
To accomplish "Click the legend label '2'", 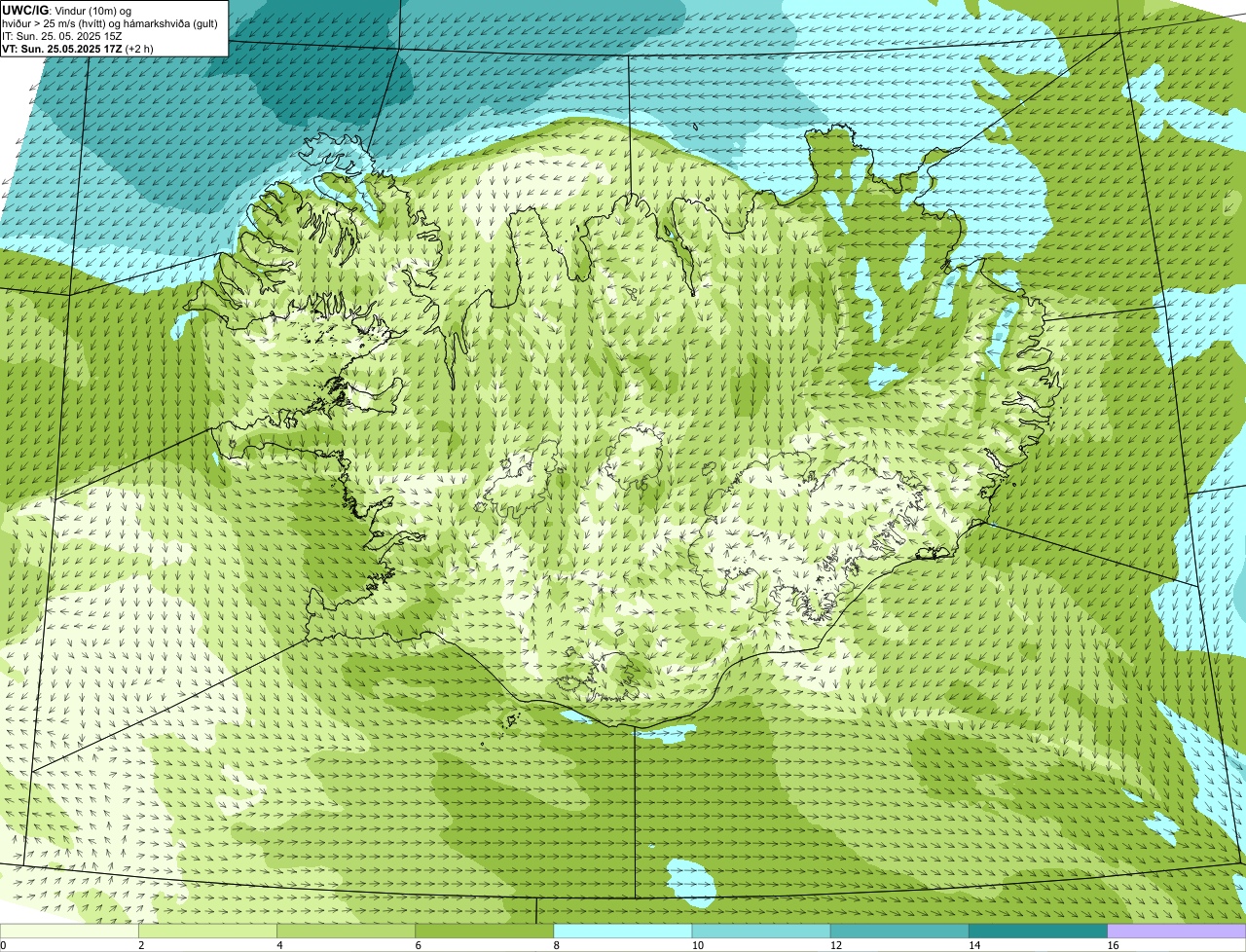I will tap(141, 945).
